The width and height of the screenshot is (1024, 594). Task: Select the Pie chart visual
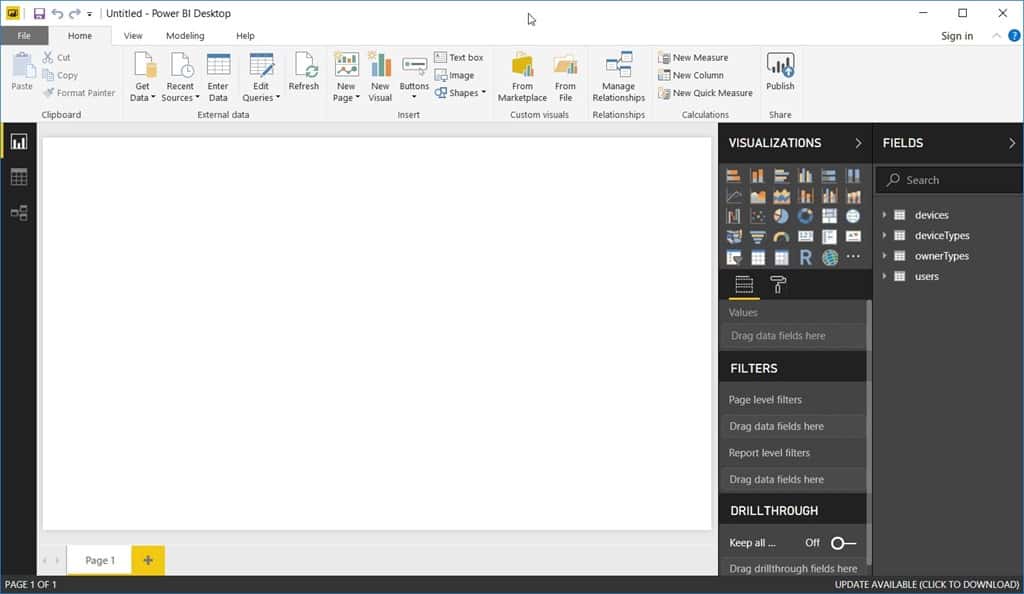click(x=781, y=216)
